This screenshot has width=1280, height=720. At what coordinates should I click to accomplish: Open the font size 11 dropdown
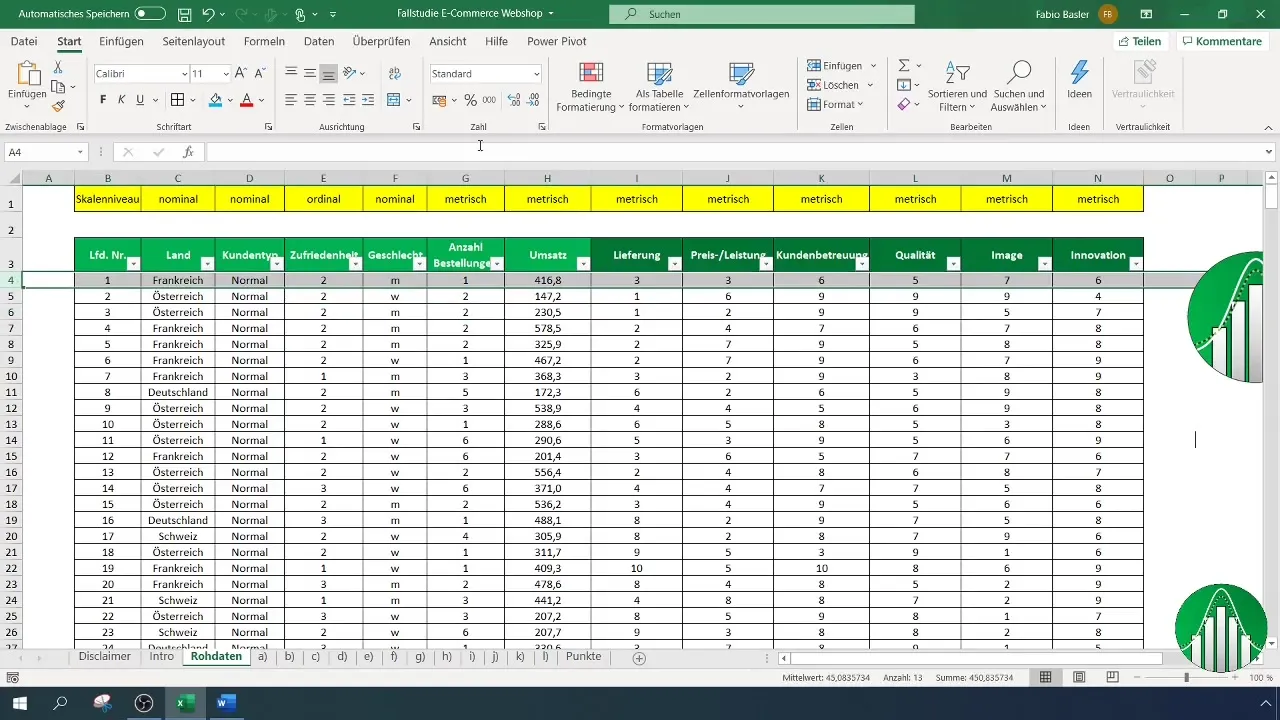(226, 74)
